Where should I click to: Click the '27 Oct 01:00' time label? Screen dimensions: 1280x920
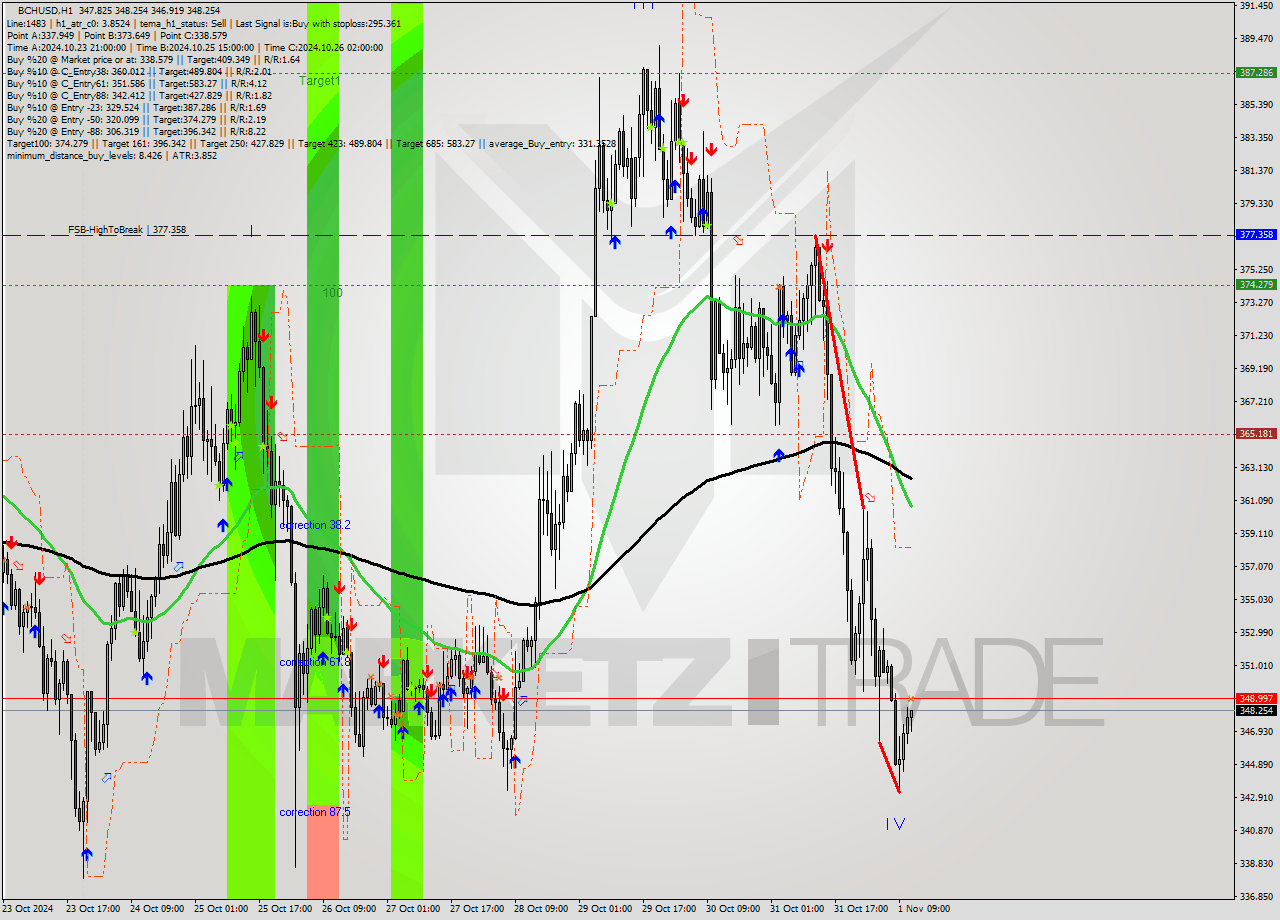click(x=413, y=909)
